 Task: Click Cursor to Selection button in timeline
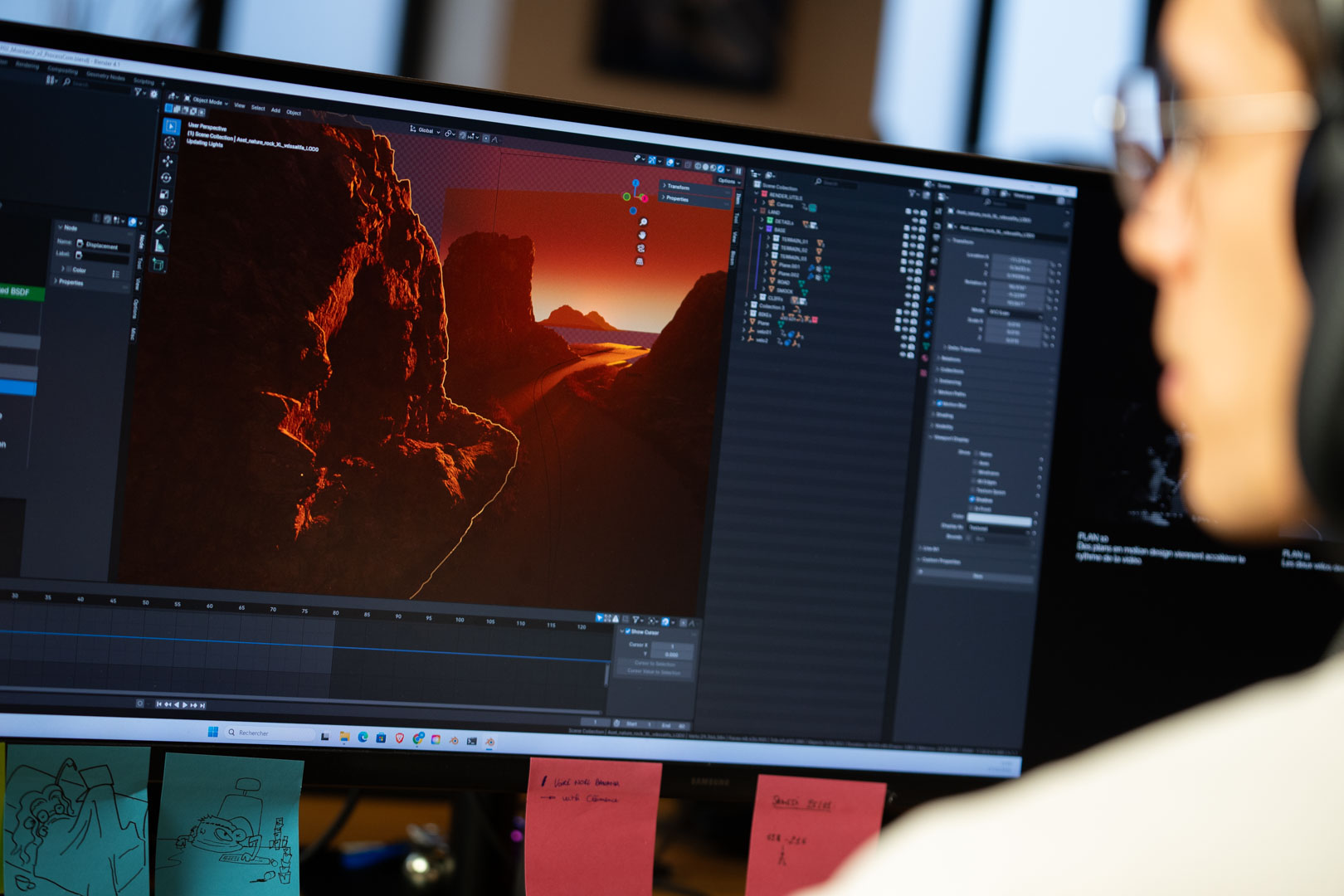coord(655,663)
